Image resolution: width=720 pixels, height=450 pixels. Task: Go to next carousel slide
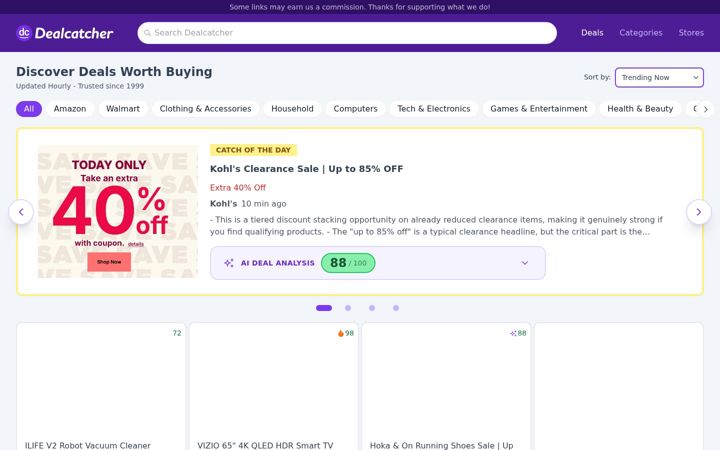[x=699, y=212]
